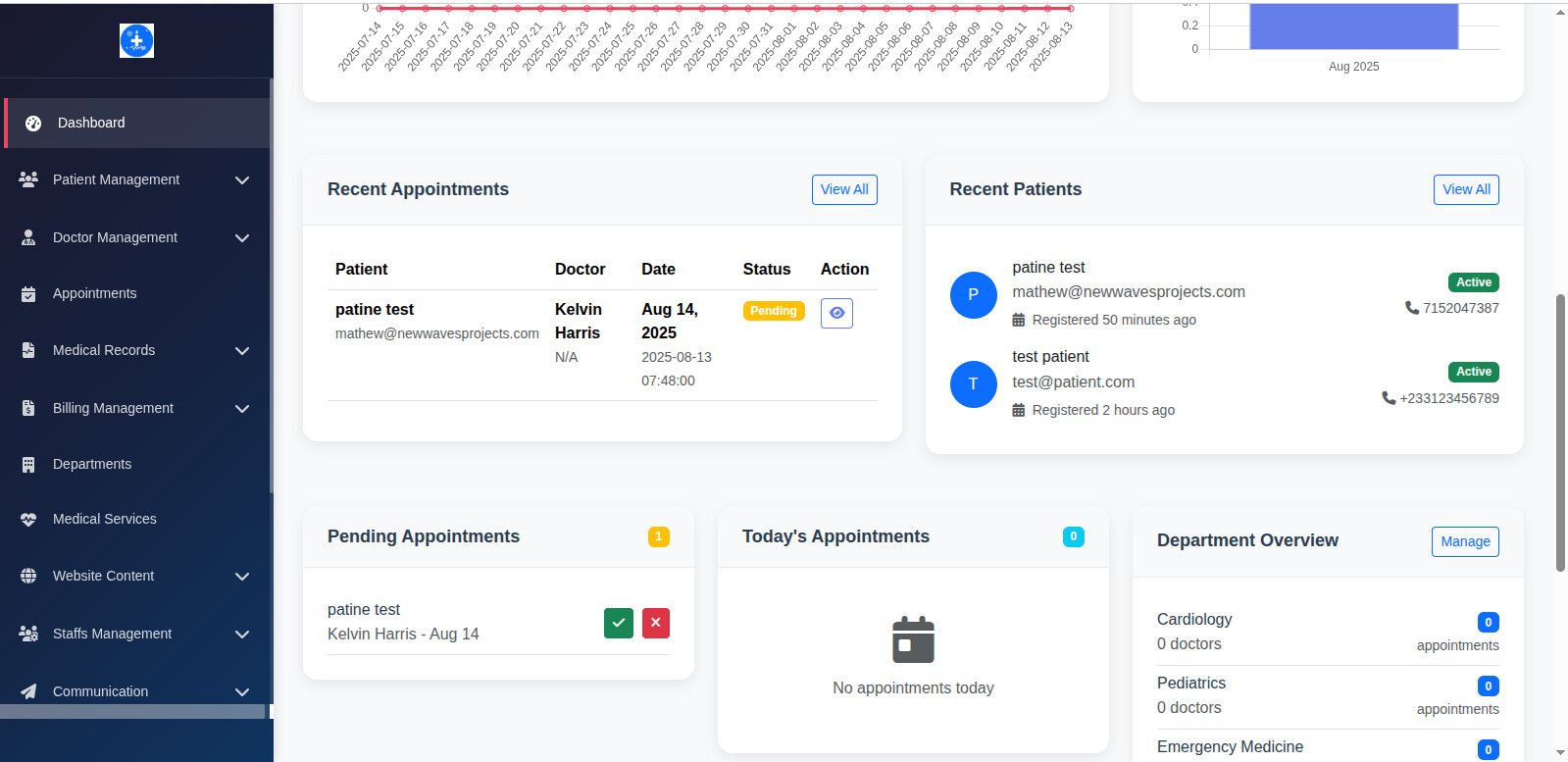This screenshot has height=762, width=1568.
Task: Click the page vertical scrollbar thumb
Action: tap(1560, 432)
